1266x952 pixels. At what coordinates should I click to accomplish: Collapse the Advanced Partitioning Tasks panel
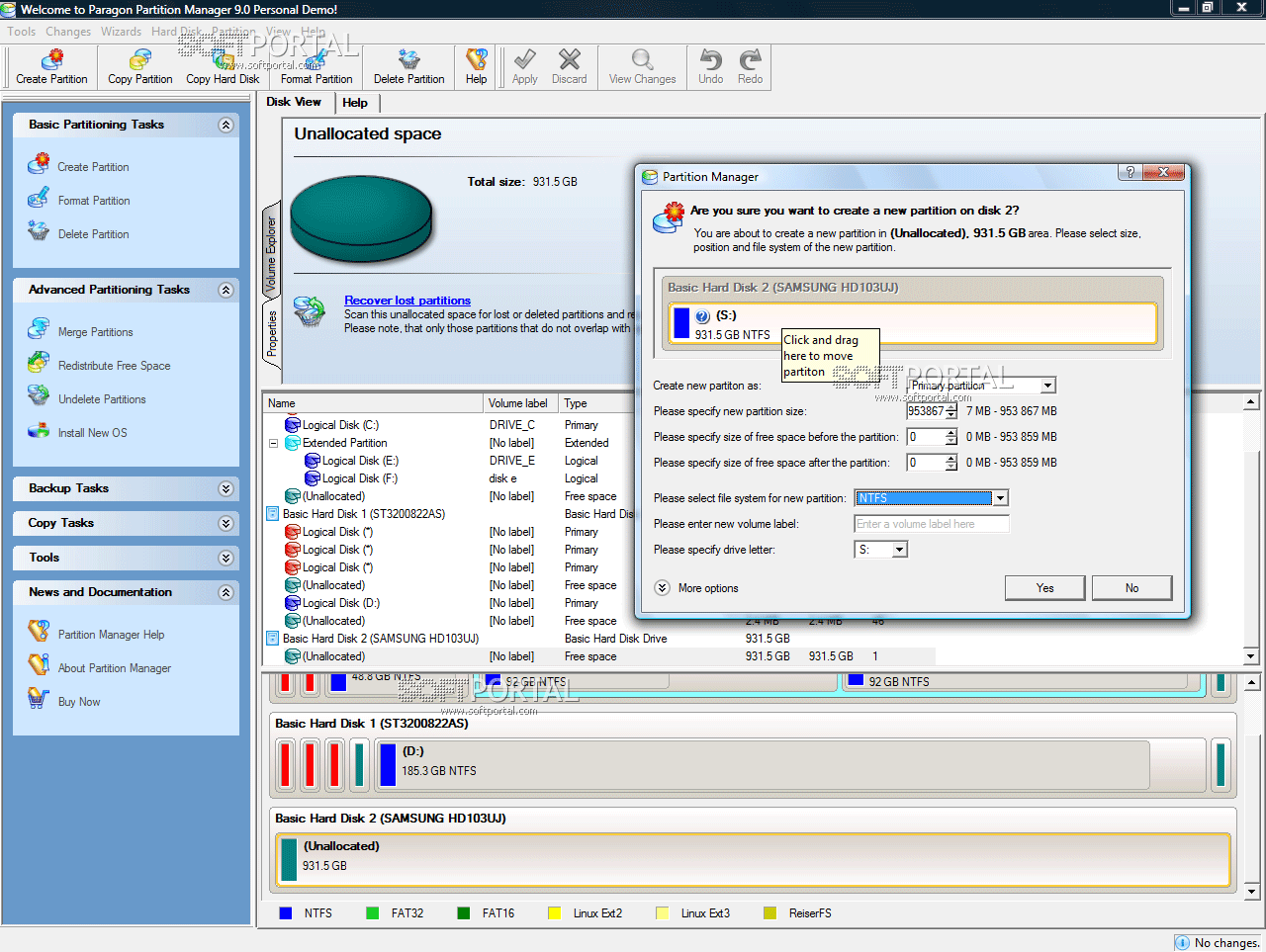(x=226, y=290)
